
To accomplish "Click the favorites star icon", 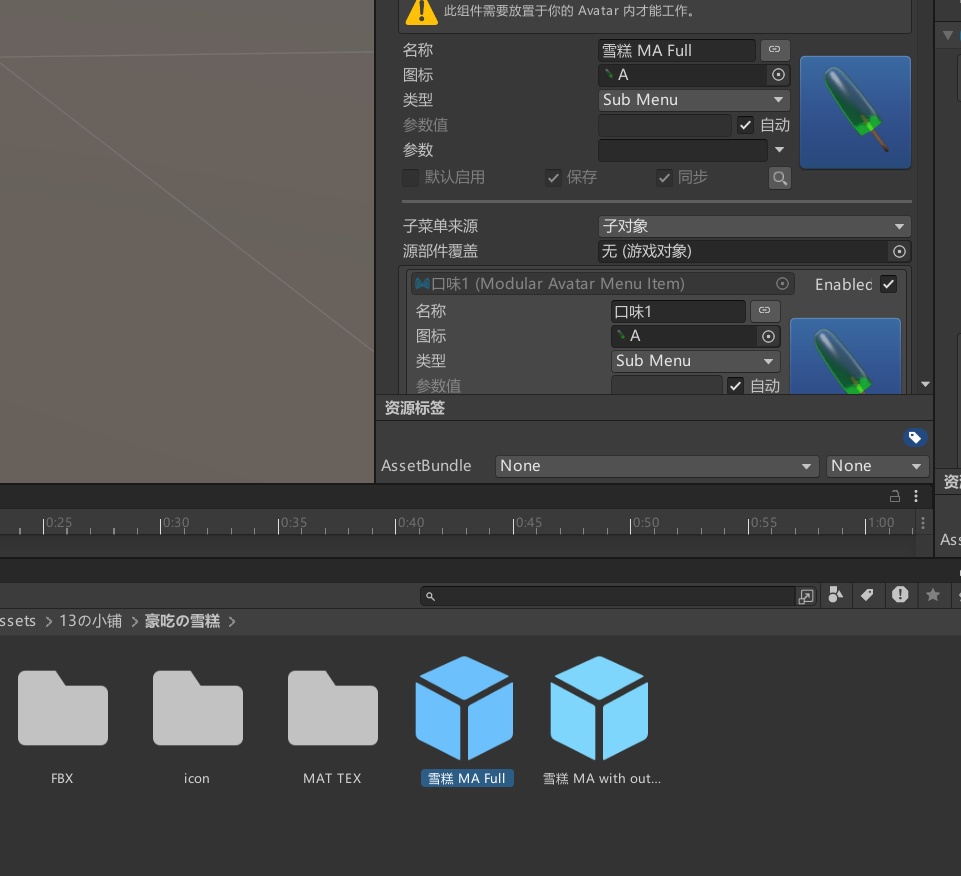I will point(933,595).
